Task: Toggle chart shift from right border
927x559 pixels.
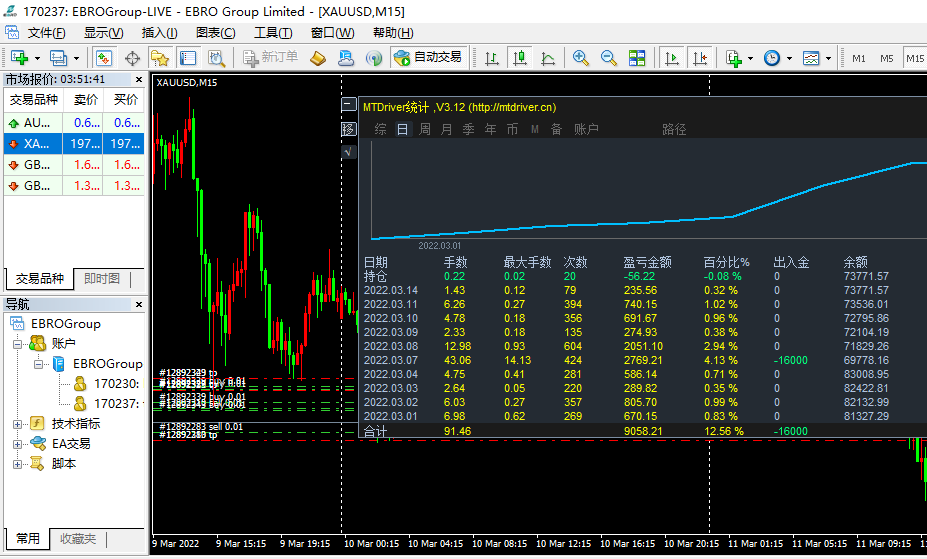Action: pos(700,57)
